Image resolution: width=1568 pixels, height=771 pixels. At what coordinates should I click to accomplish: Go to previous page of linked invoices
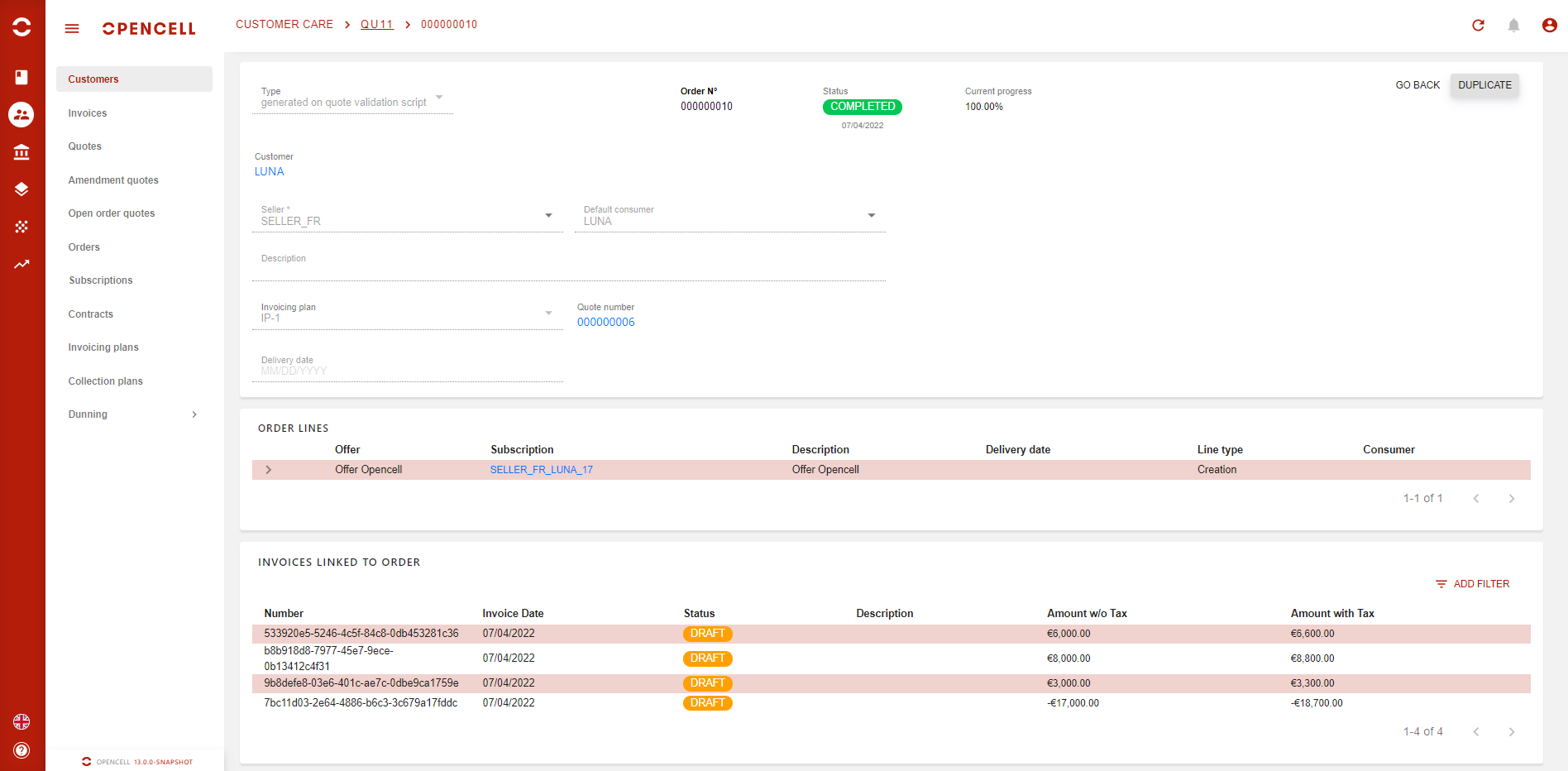(x=1476, y=731)
